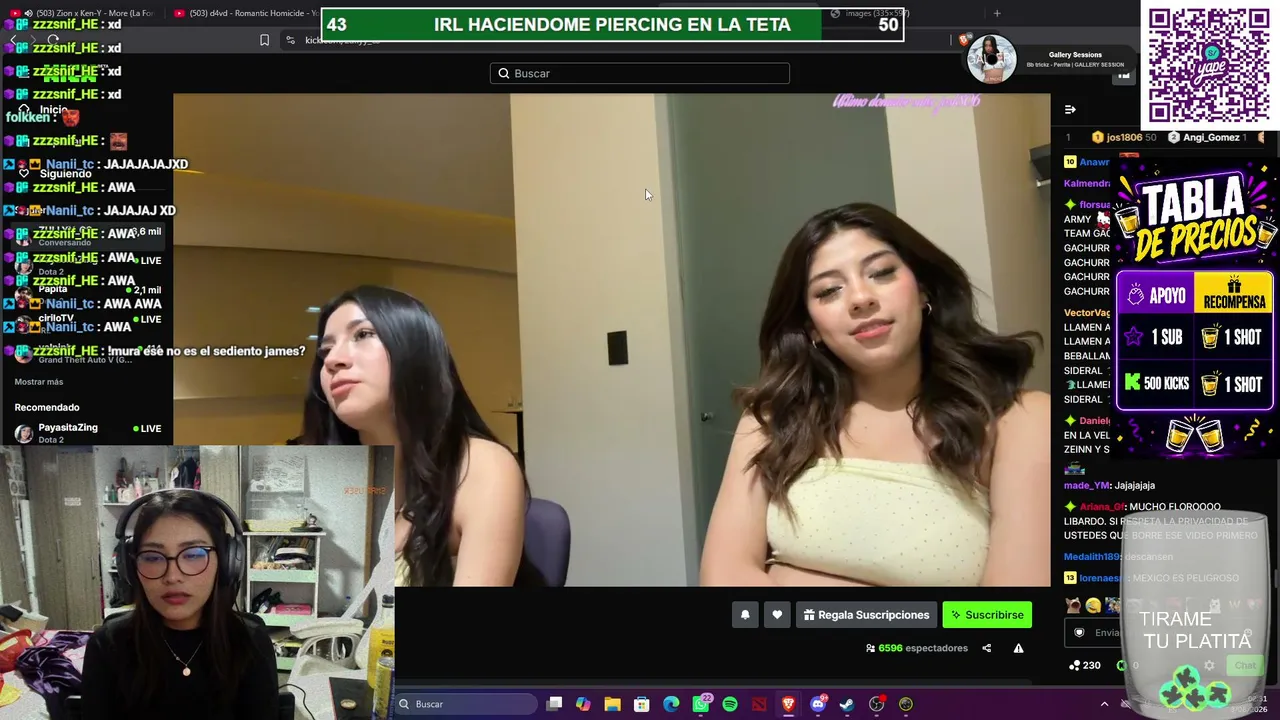
Task: Open Dota 2 from the taskbar
Action: tap(759, 704)
